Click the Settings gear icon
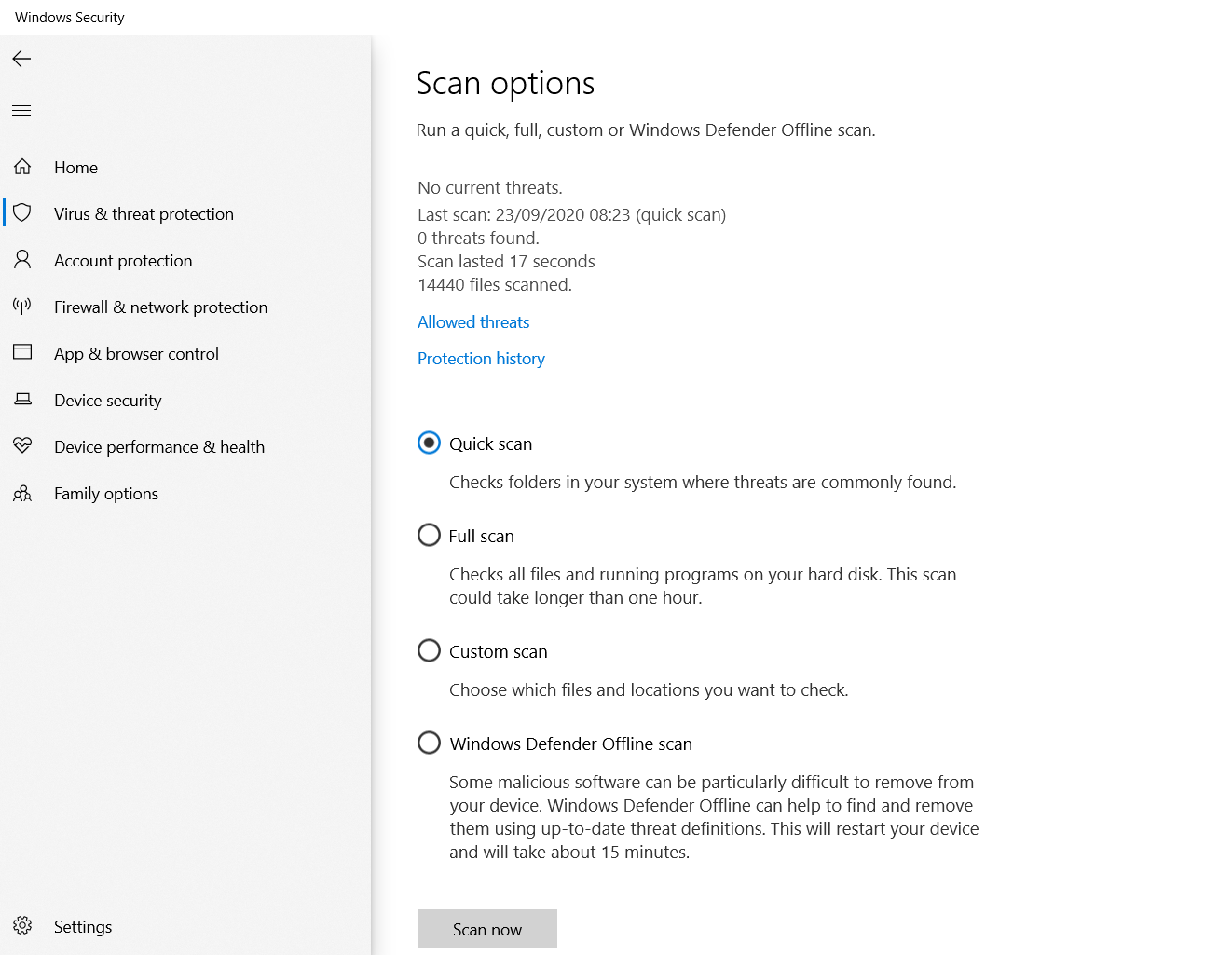1232x955 pixels. [22, 925]
